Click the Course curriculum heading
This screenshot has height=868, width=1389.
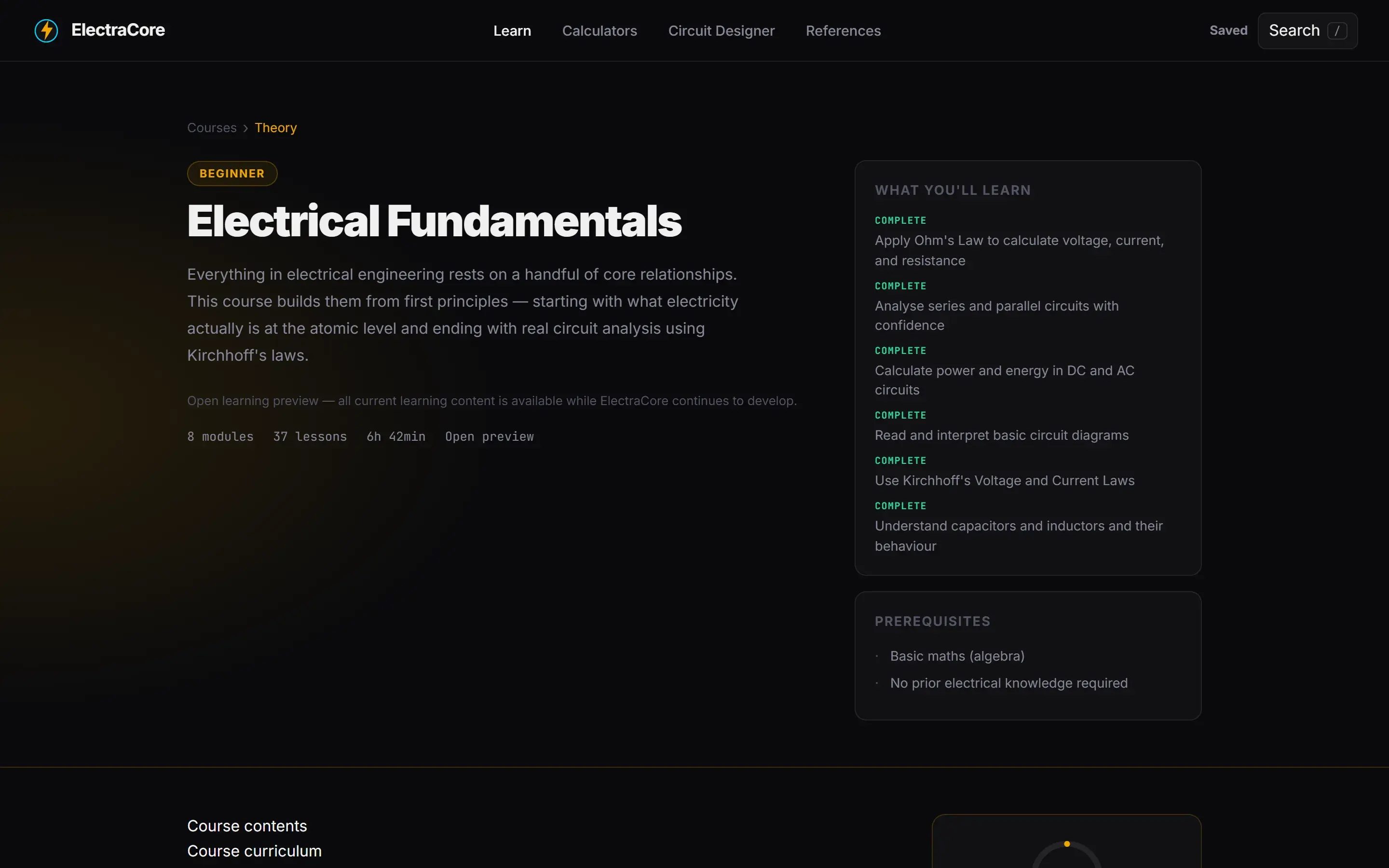[254, 851]
